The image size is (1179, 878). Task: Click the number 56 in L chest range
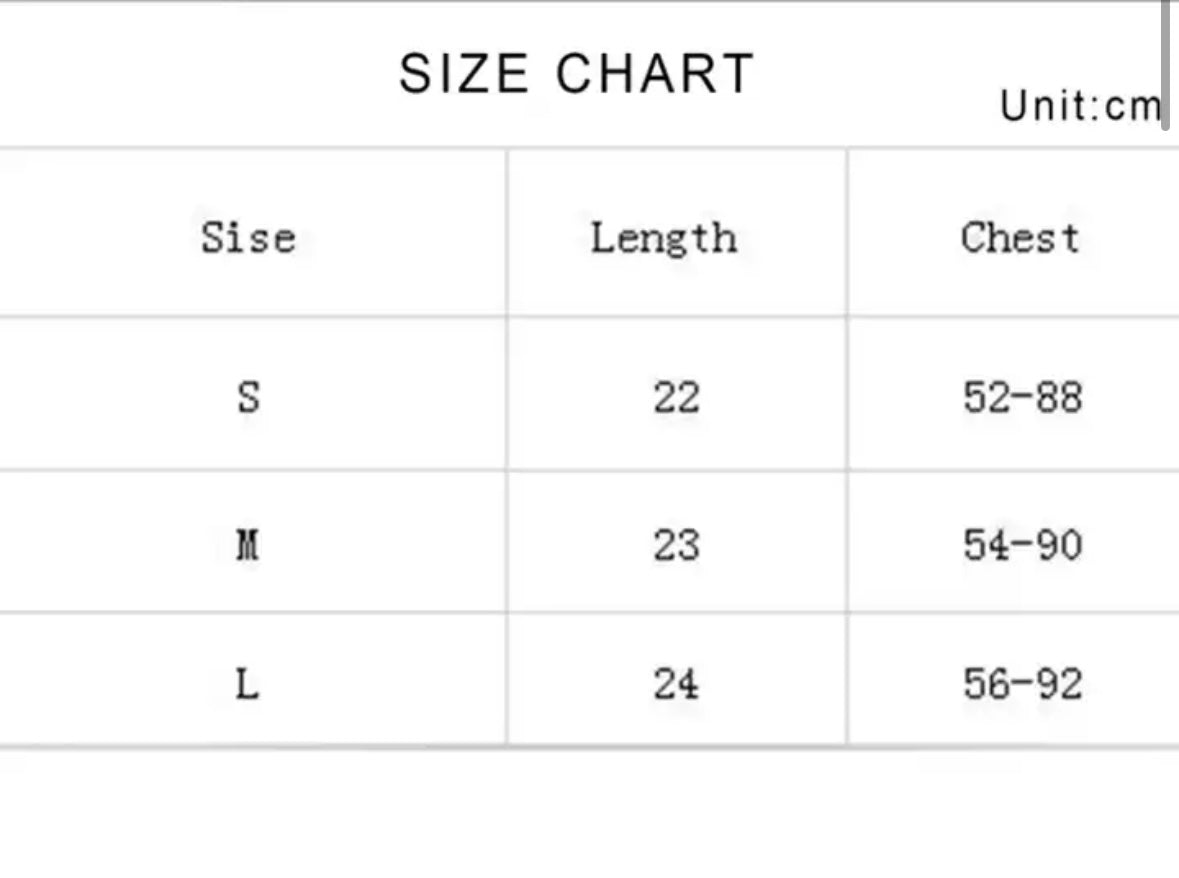986,684
